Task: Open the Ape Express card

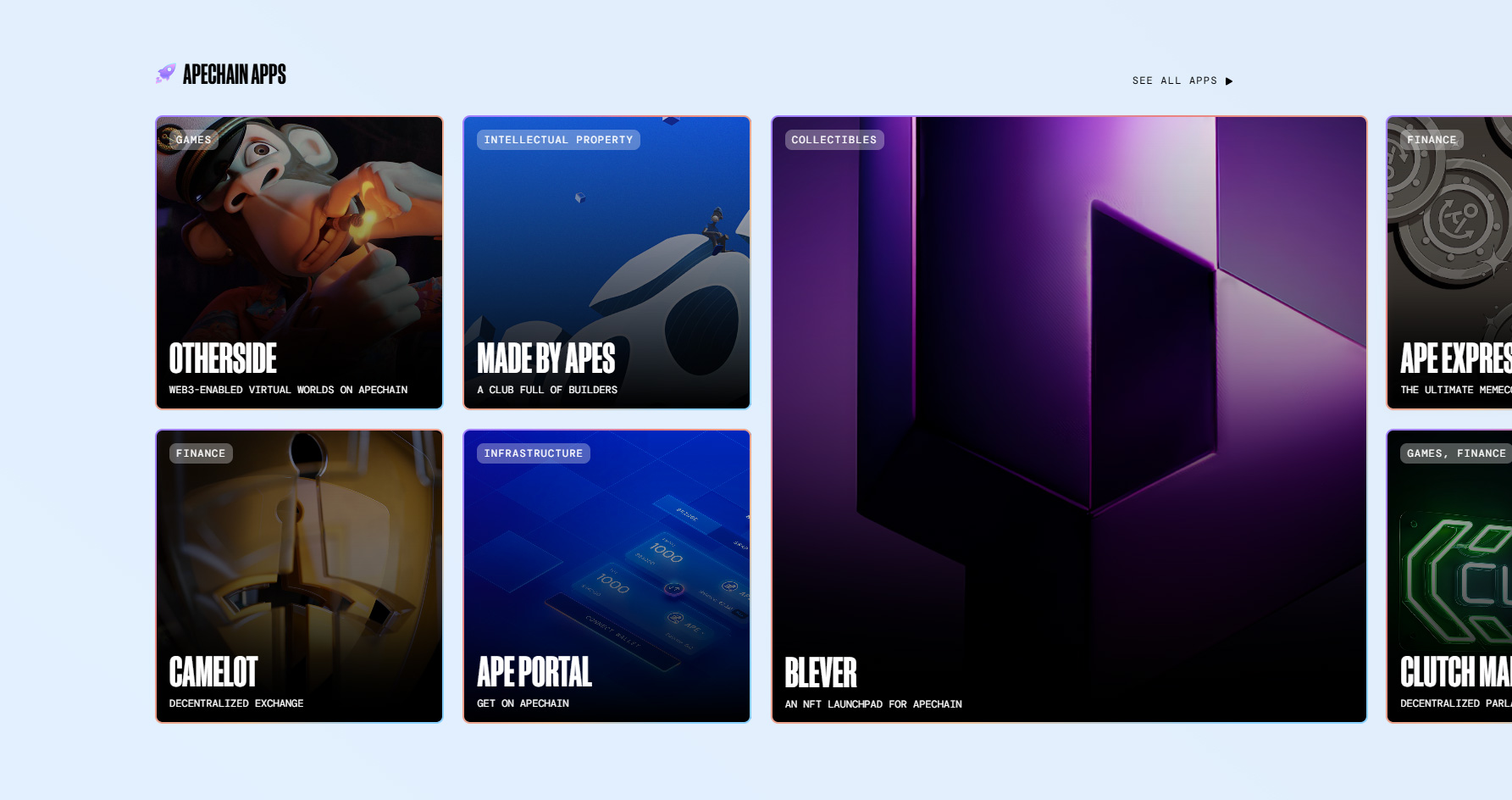Action: [x=1449, y=263]
